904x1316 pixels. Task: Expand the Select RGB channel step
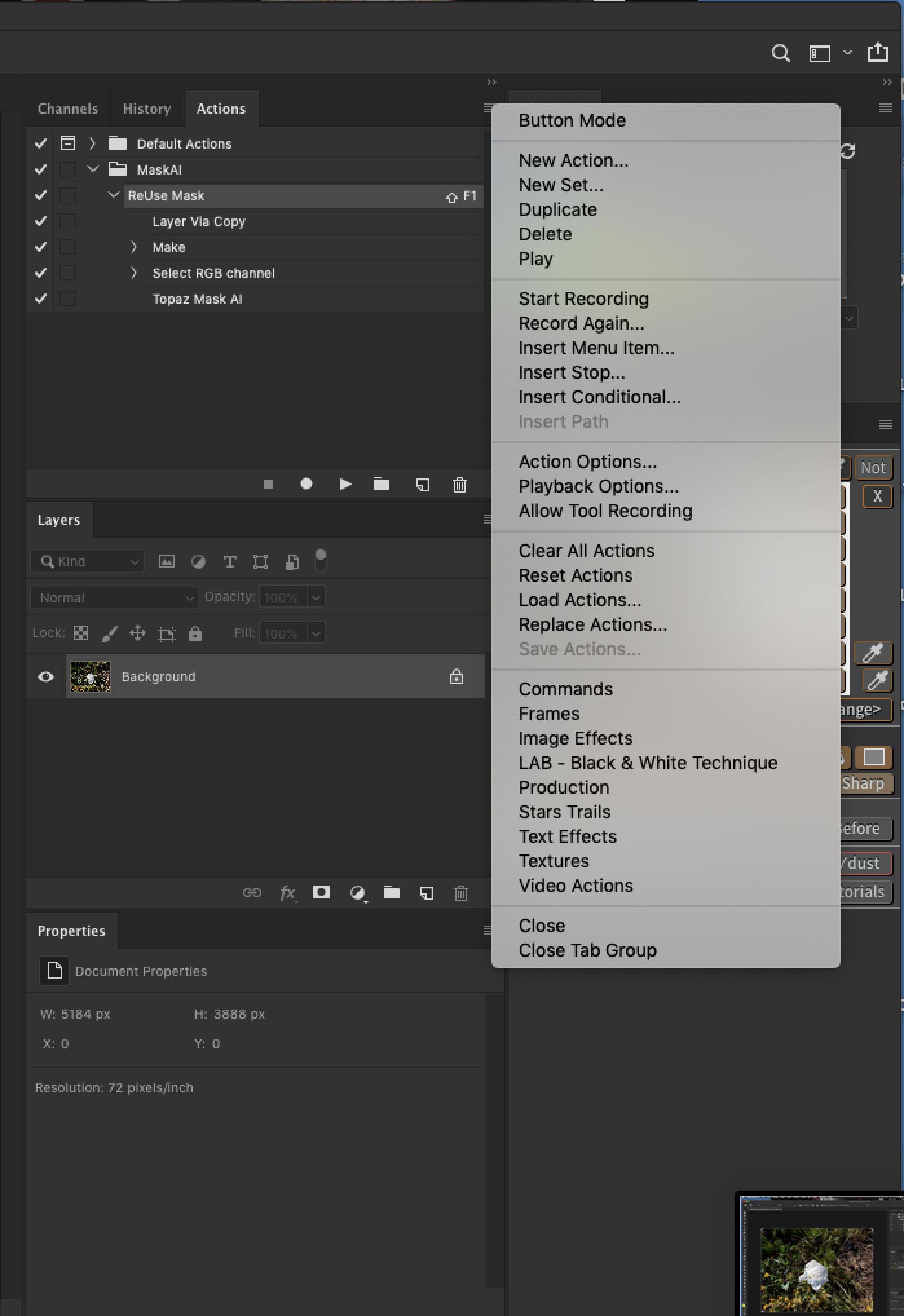[134, 273]
